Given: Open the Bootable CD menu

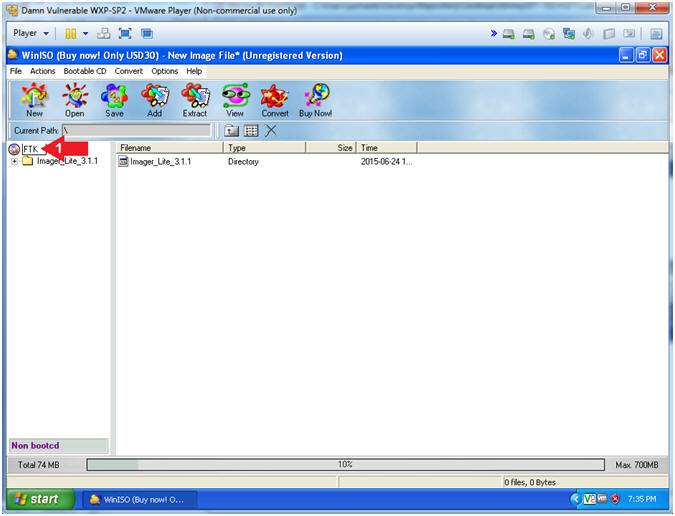Looking at the screenshot, I should [85, 71].
